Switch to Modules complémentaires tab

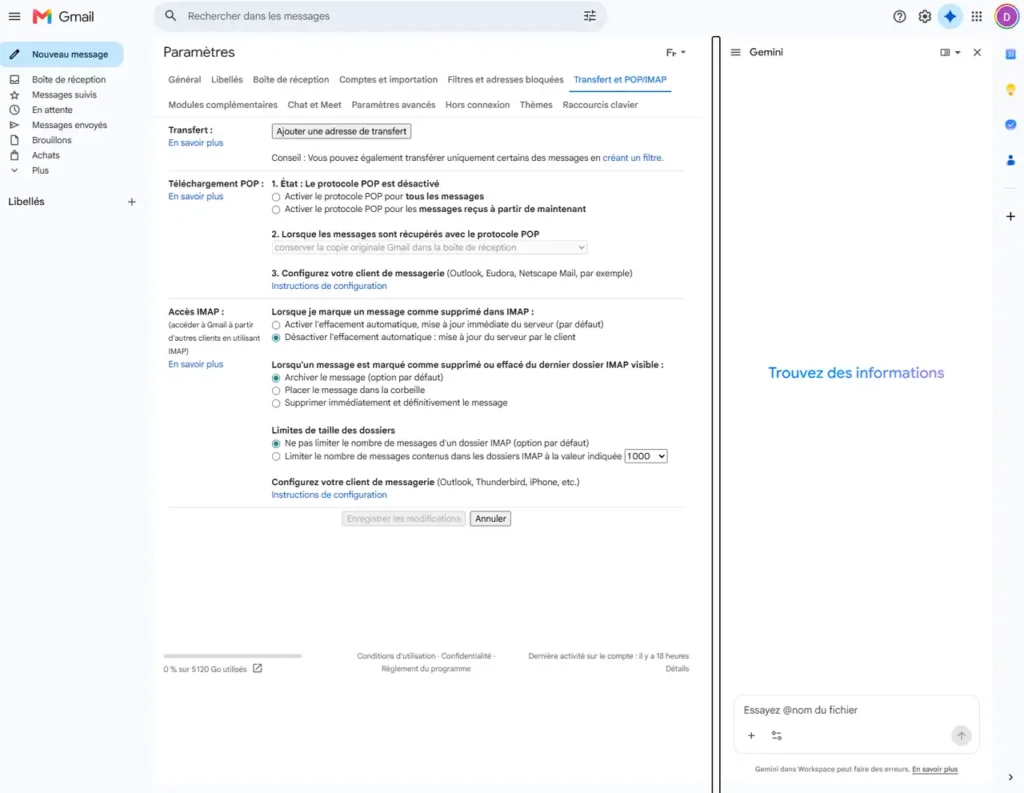pyautogui.click(x=223, y=105)
